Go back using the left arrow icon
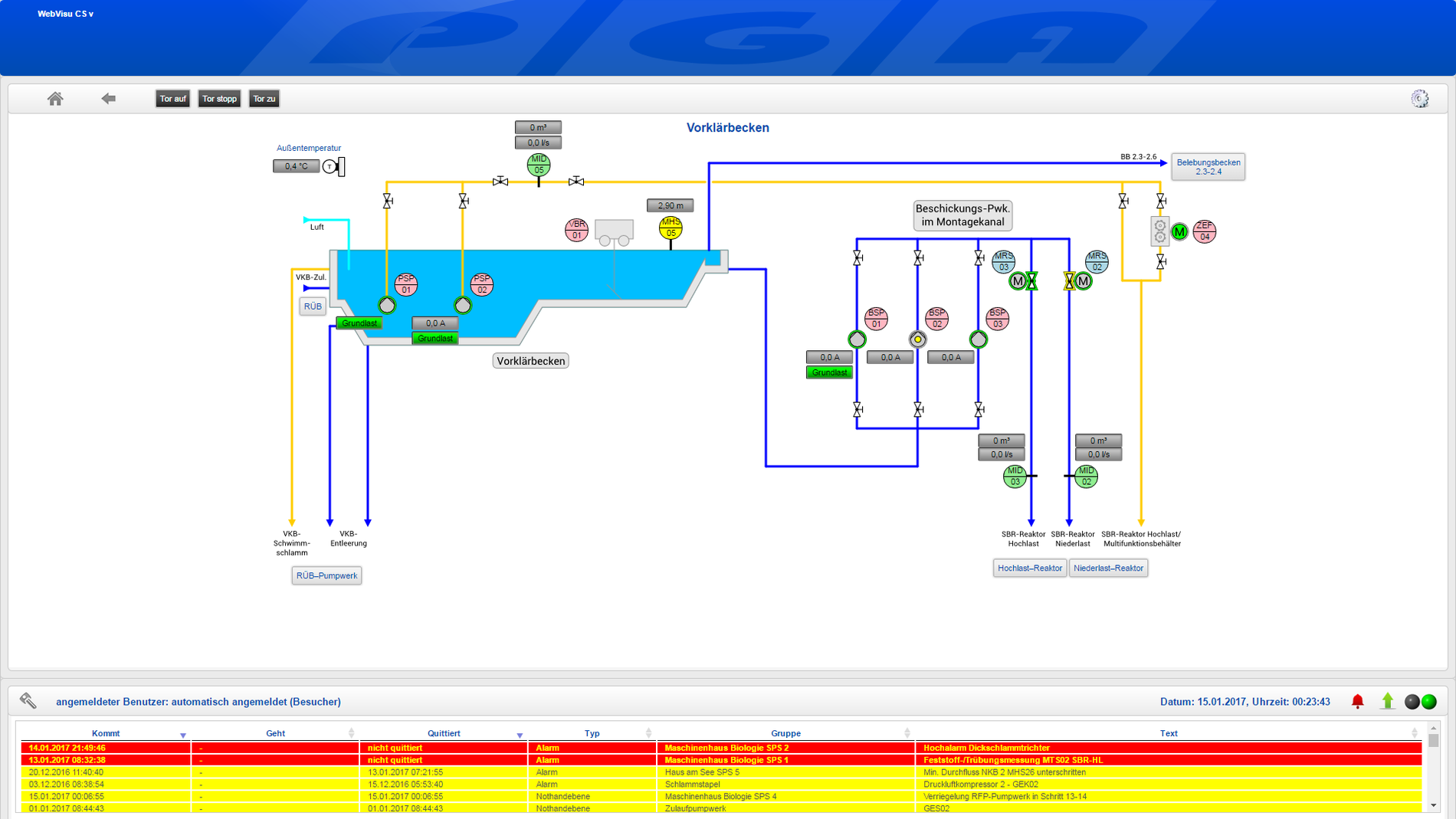This screenshot has height=819, width=1456. click(x=109, y=98)
